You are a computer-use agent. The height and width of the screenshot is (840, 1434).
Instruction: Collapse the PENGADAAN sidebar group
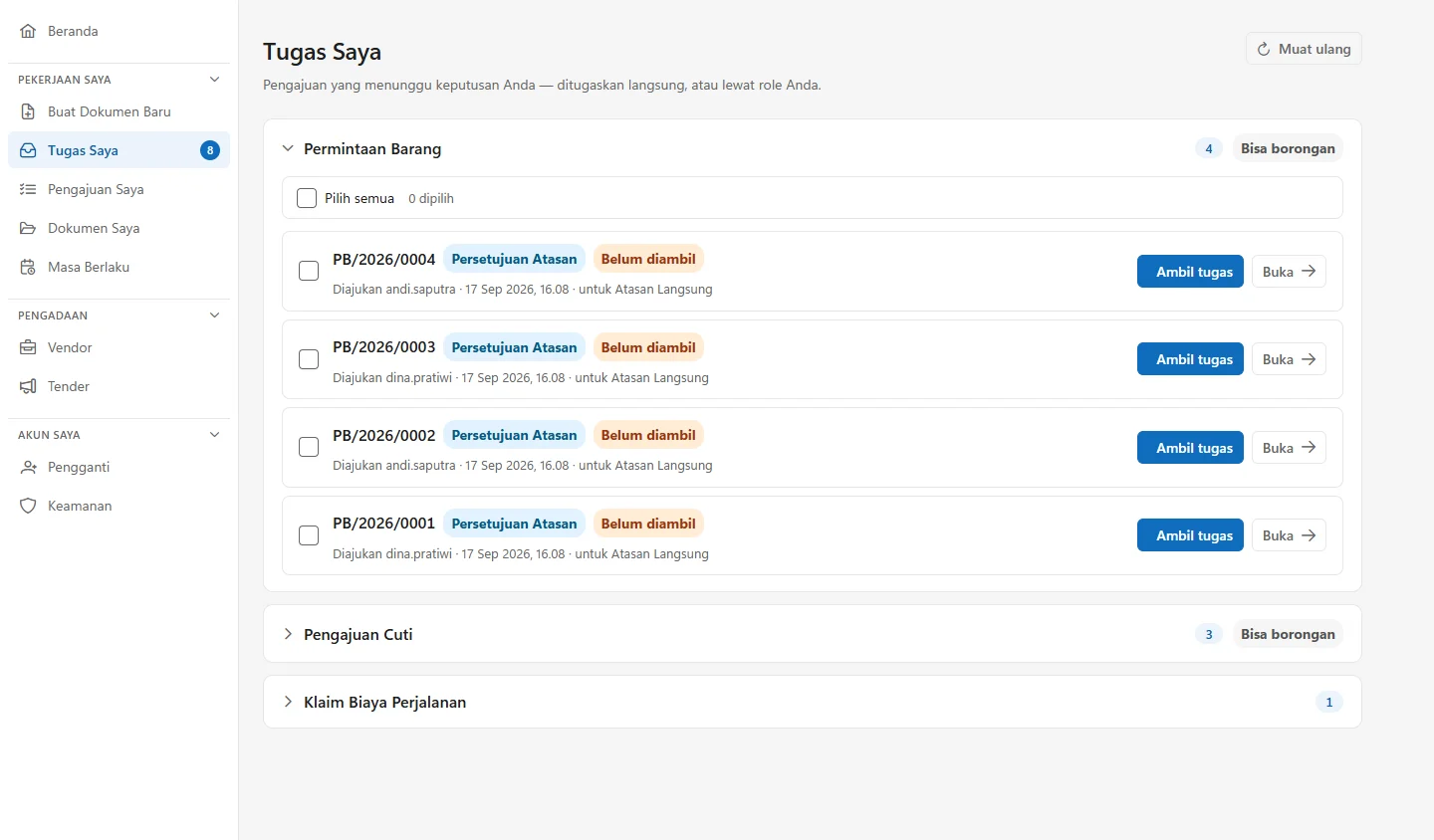click(214, 315)
